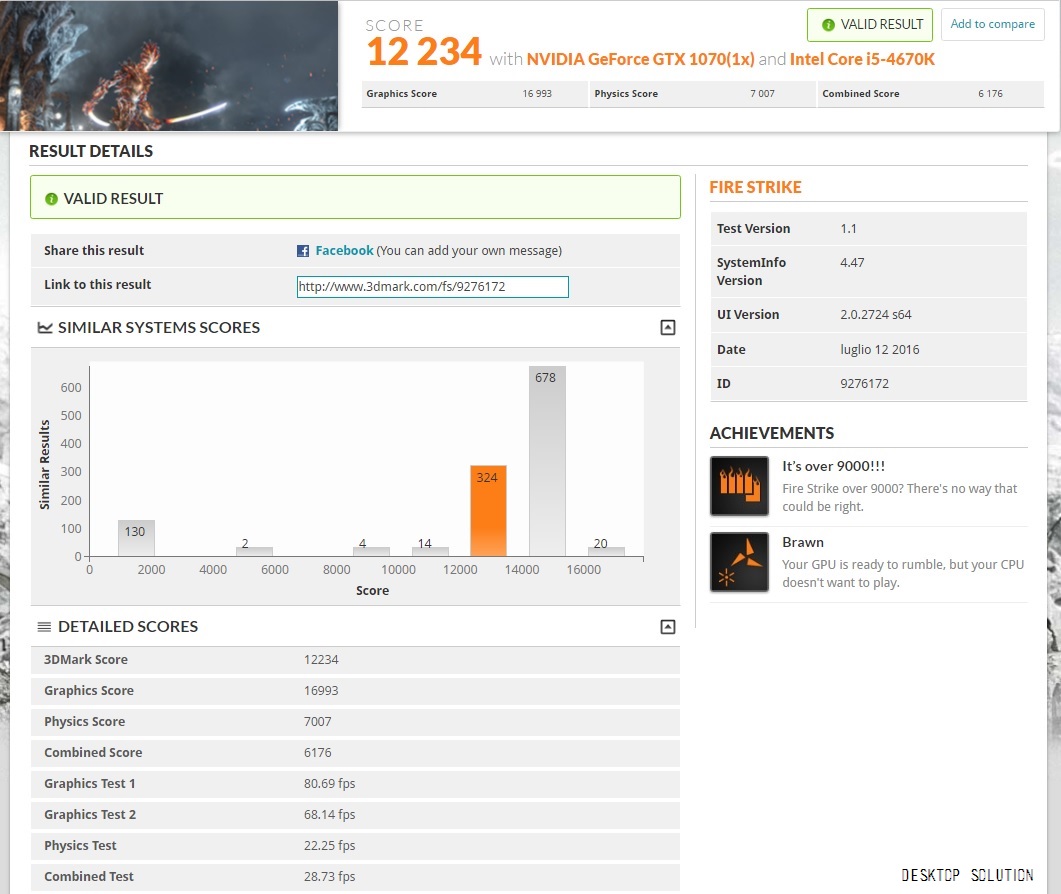Image resolution: width=1061 pixels, height=894 pixels.
Task: Click the info icon on the top Valid Result button
Action: [x=828, y=25]
